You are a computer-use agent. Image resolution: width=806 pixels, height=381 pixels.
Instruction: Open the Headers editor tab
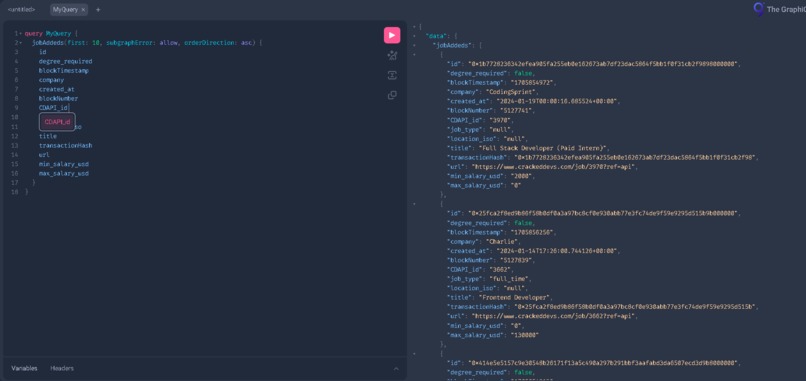(62, 368)
